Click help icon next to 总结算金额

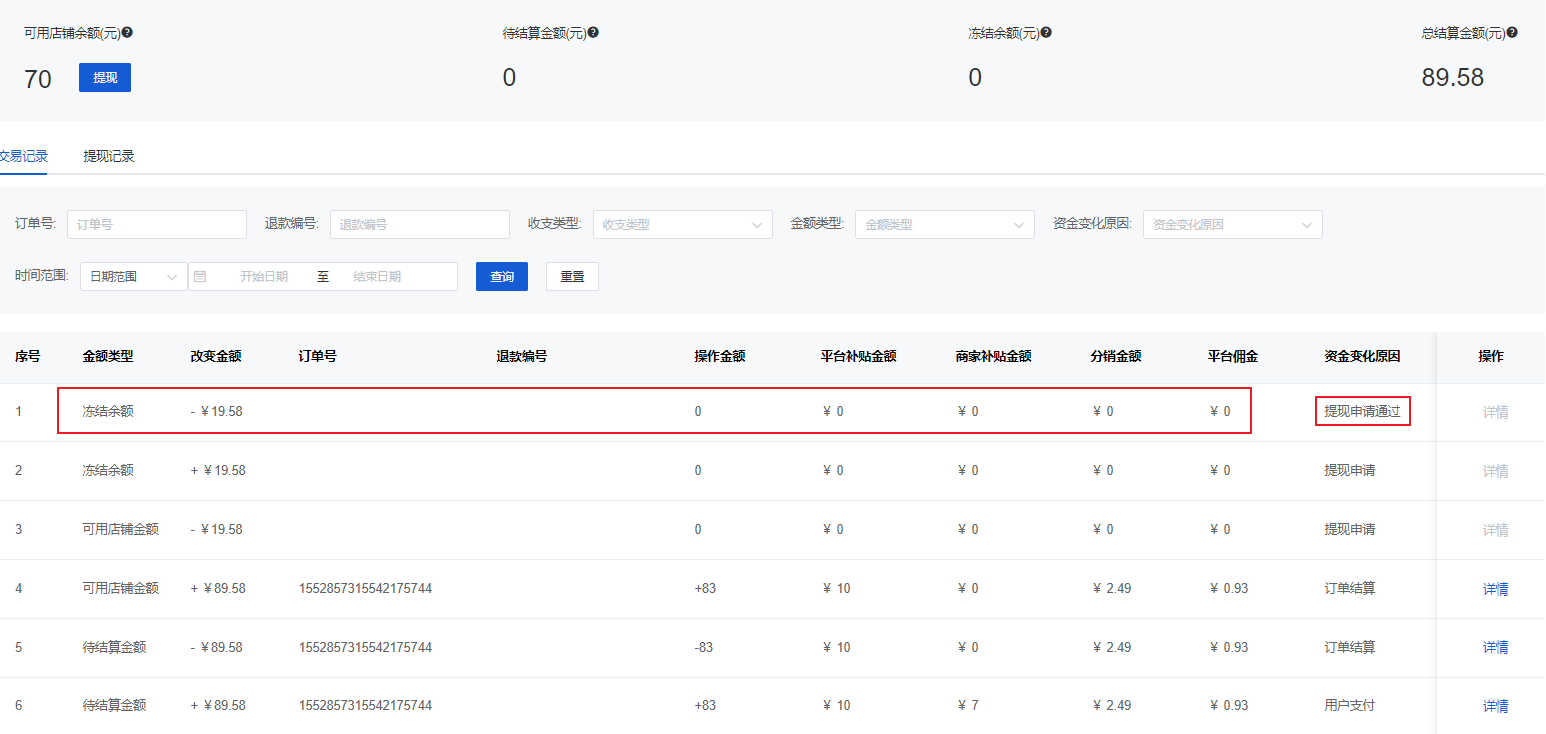click(1512, 33)
